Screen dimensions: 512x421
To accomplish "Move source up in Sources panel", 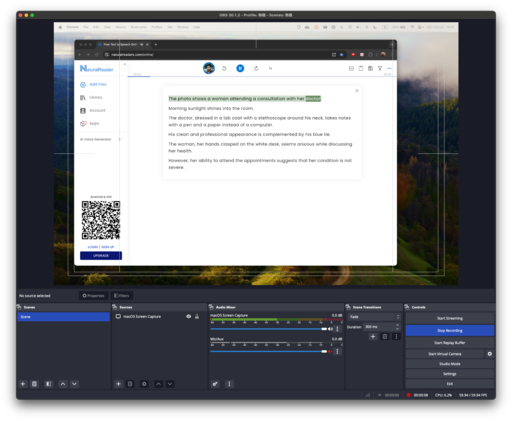I will point(158,384).
